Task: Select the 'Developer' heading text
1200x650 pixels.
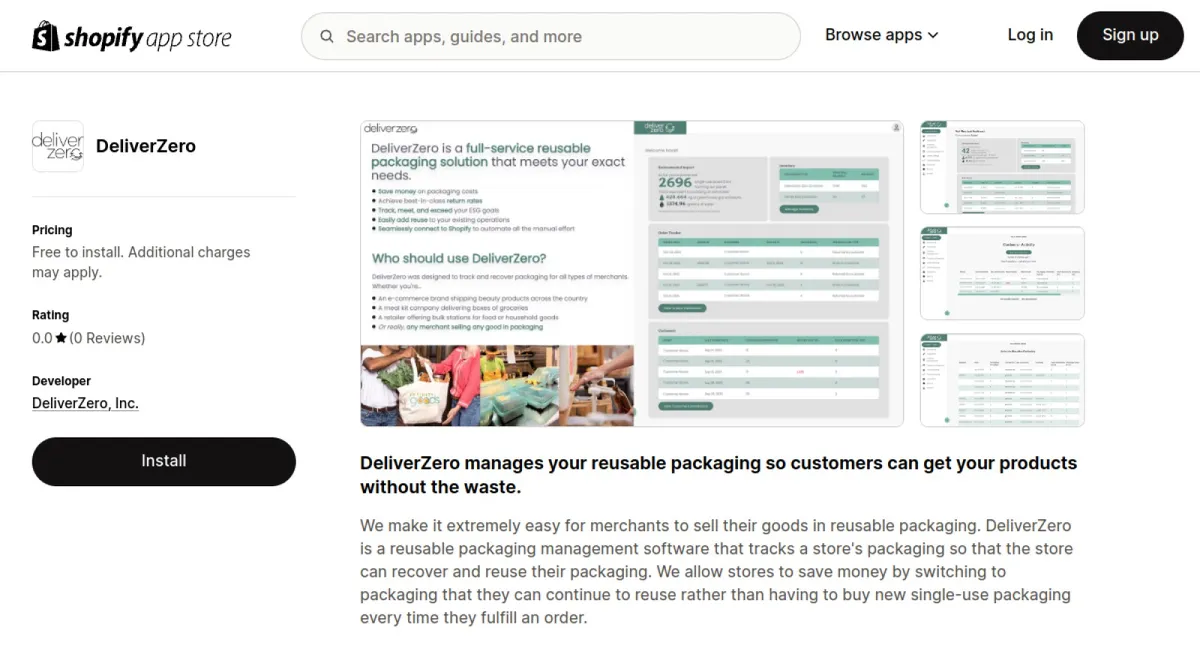Action: click(x=61, y=381)
